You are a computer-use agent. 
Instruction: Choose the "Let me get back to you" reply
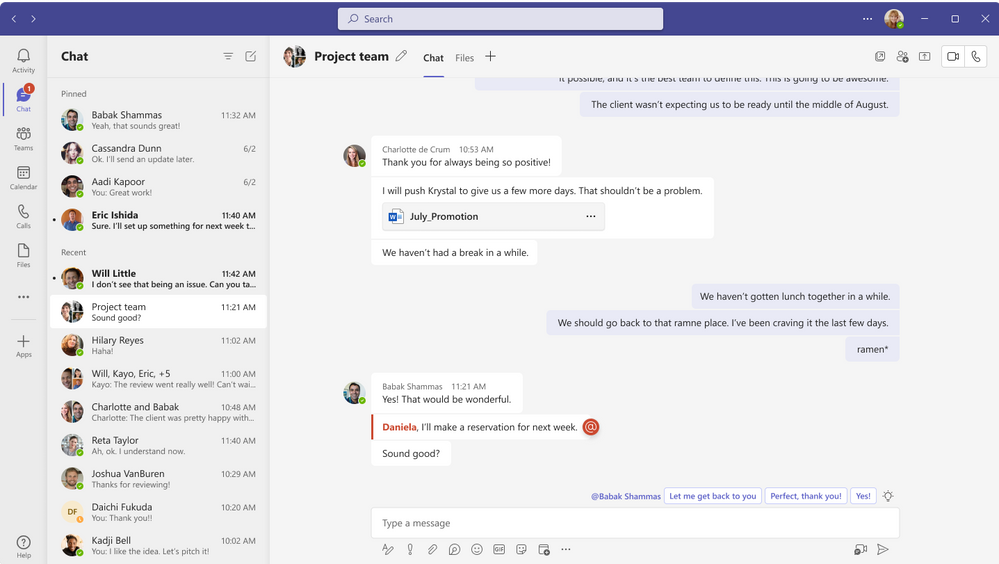tap(712, 496)
